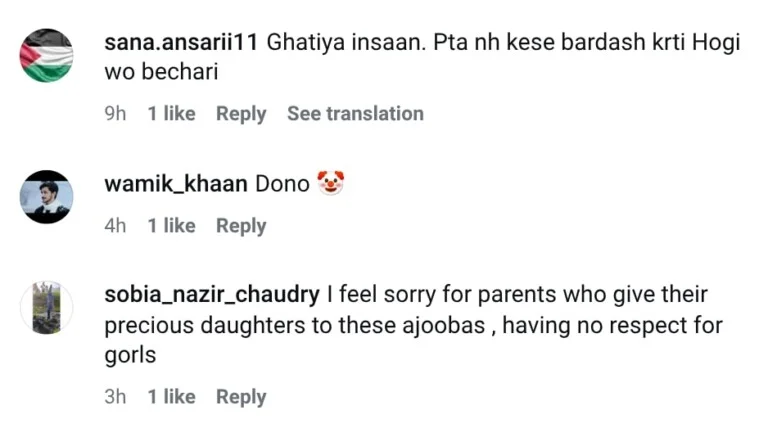This screenshot has width=768, height=428.
Task: View likes on wamik_khaan's comment
Action: [171, 226]
